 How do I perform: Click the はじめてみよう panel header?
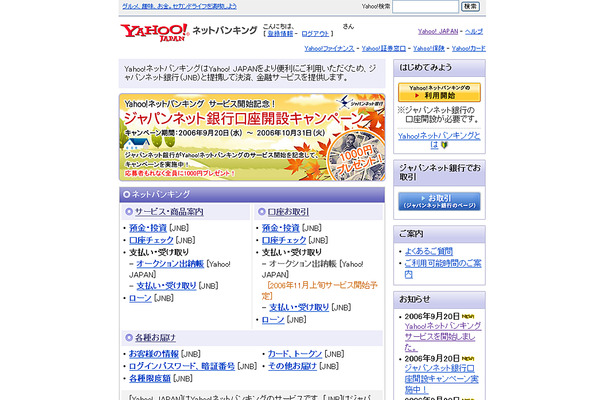pos(439,68)
